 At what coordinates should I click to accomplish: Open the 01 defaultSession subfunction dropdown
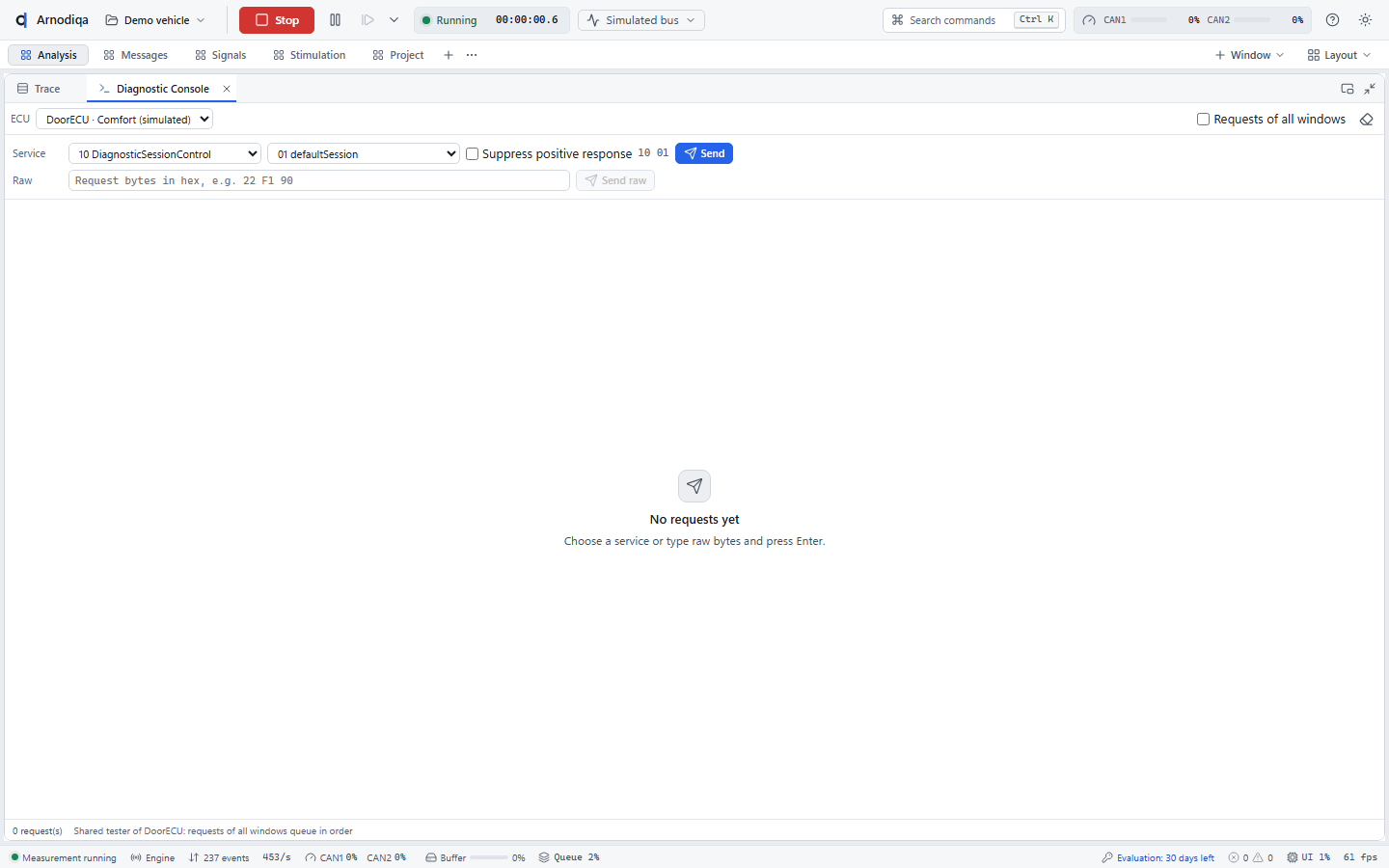(364, 153)
